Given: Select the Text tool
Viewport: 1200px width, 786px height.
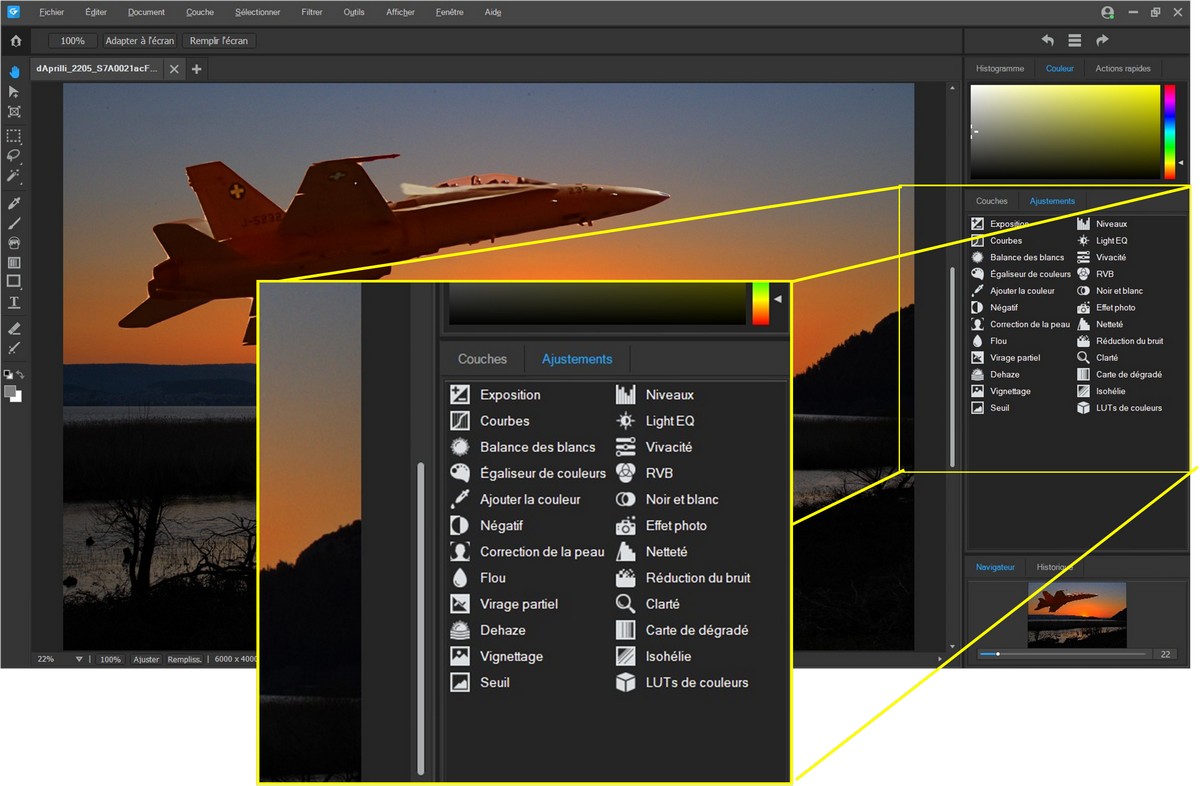Looking at the screenshot, I should (14, 302).
